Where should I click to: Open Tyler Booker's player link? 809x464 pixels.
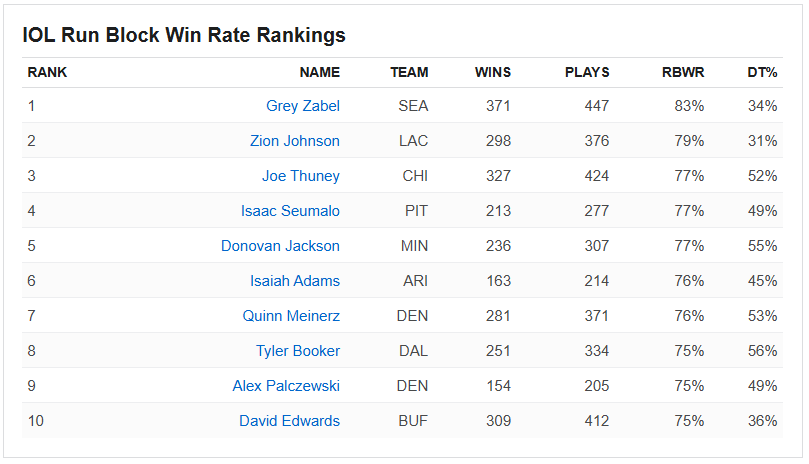(x=297, y=351)
